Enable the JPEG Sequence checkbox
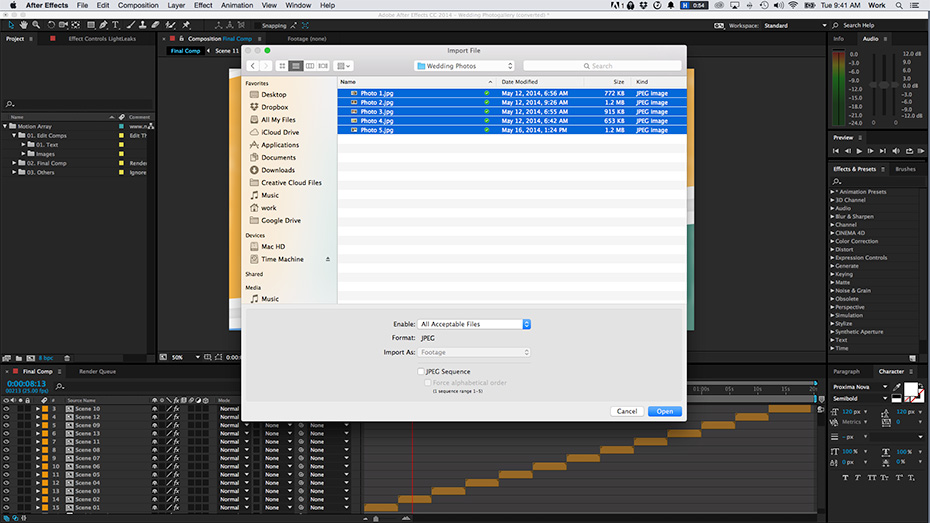Viewport: 930px width, 523px height. [x=421, y=371]
